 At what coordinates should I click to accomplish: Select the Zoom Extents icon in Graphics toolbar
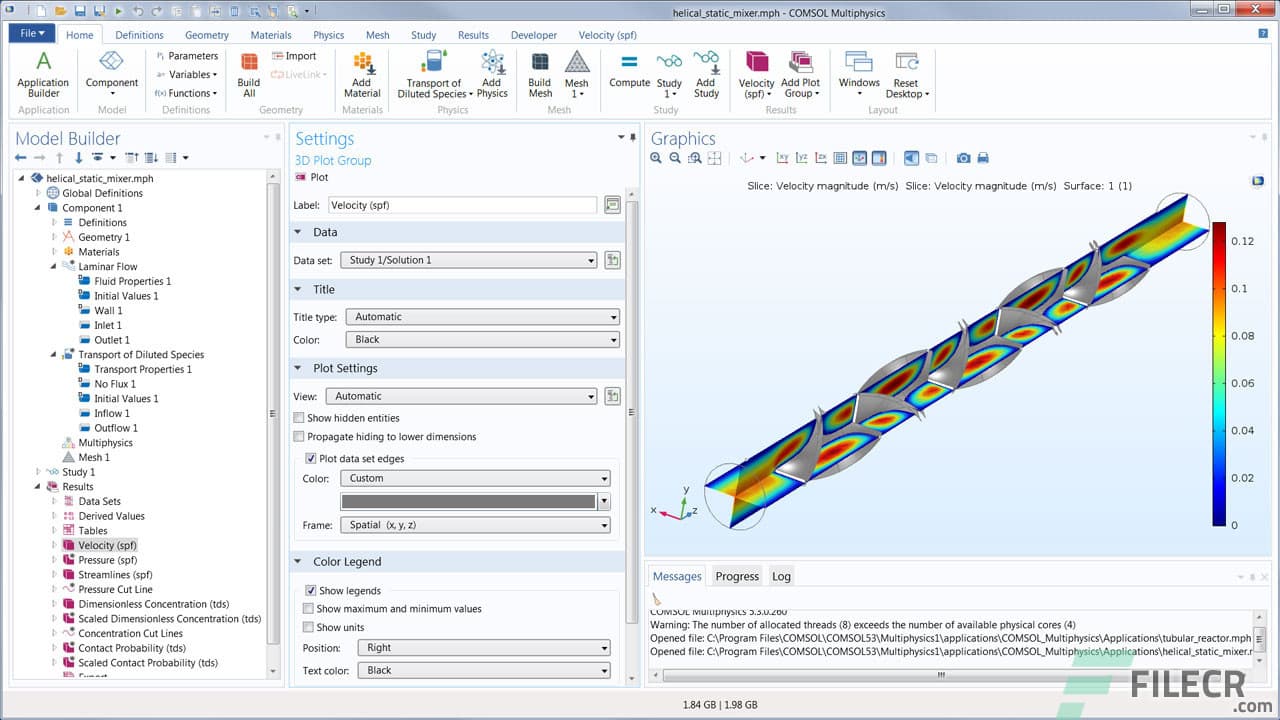[x=714, y=158]
